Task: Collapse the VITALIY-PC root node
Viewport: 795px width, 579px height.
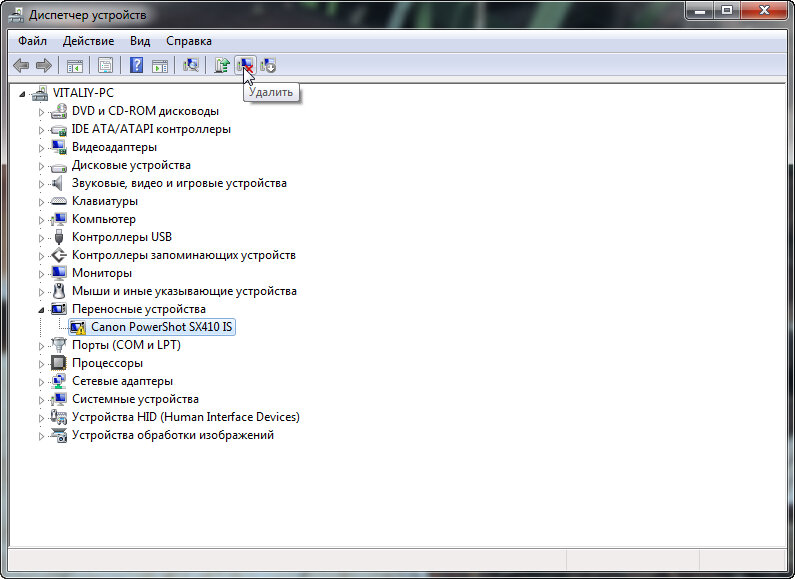Action: coord(22,94)
